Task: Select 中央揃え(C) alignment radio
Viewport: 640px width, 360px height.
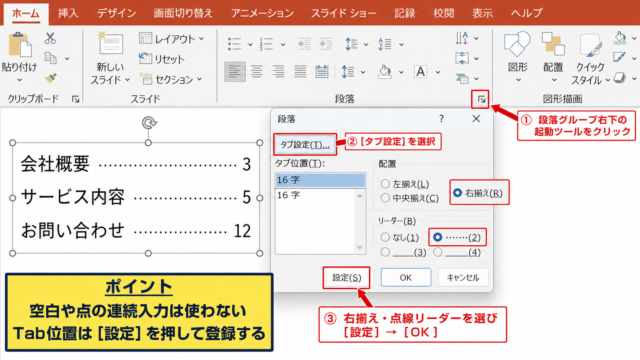Action: pos(385,198)
